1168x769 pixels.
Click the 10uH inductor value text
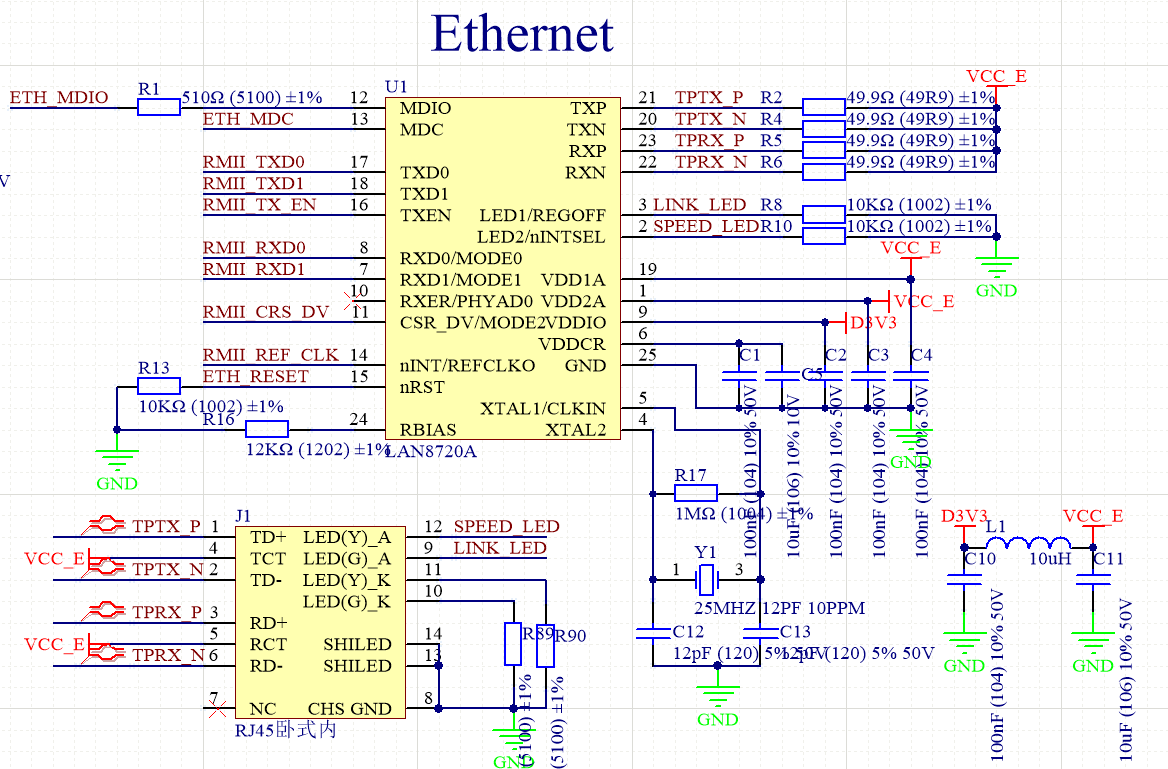(1050, 559)
